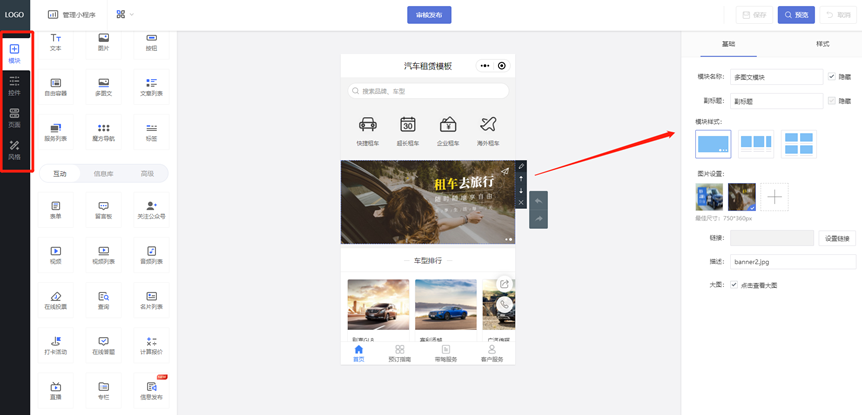Image resolution: width=862 pixels, height=415 pixels.
Task: Open the 风格 sidebar section
Action: [15, 150]
